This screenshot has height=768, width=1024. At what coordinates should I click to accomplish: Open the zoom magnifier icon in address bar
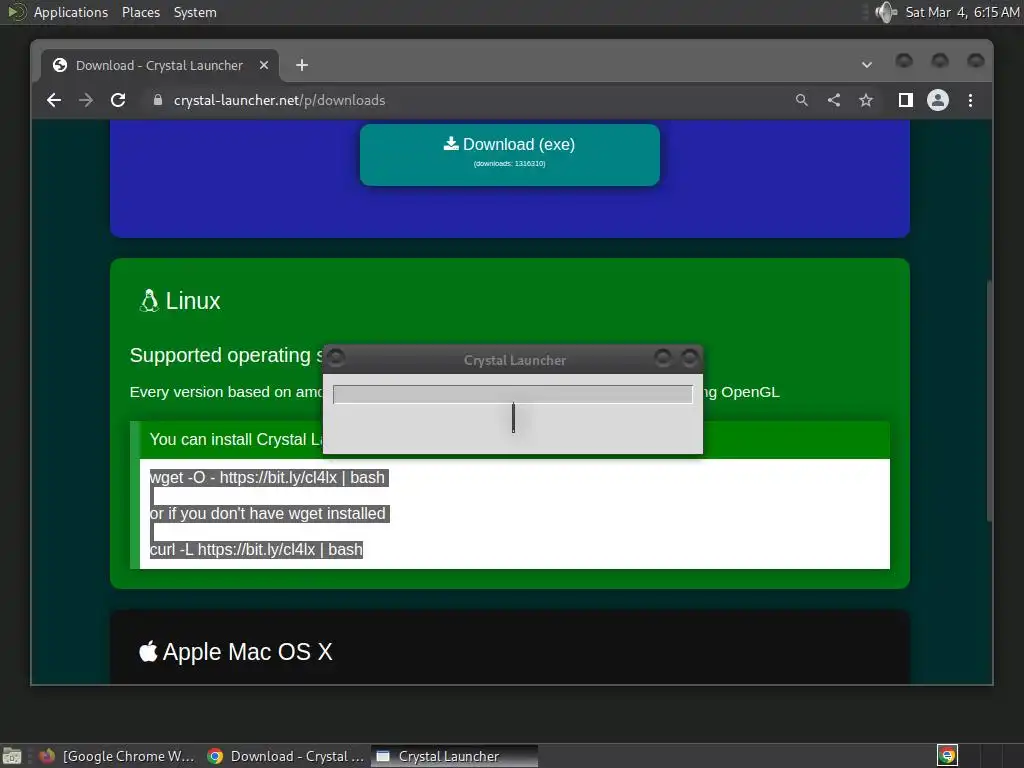point(802,100)
